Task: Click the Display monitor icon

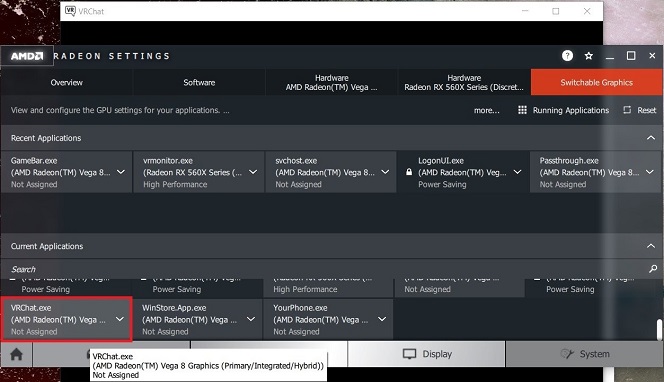Action: pyautogui.click(x=409, y=354)
